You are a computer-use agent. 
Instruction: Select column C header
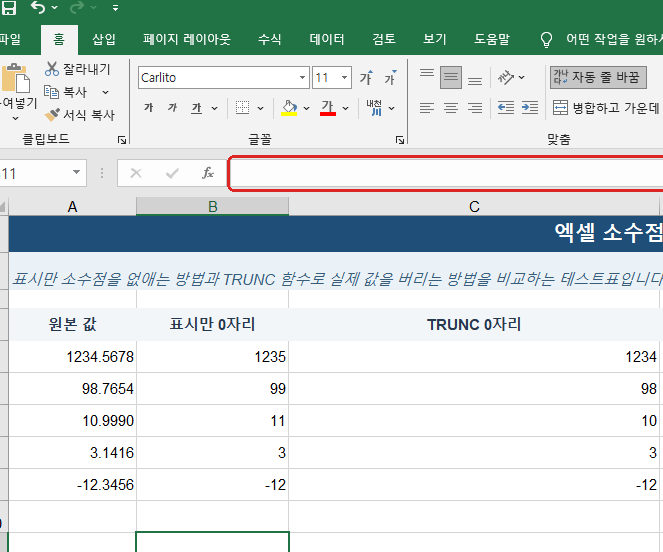(474, 207)
